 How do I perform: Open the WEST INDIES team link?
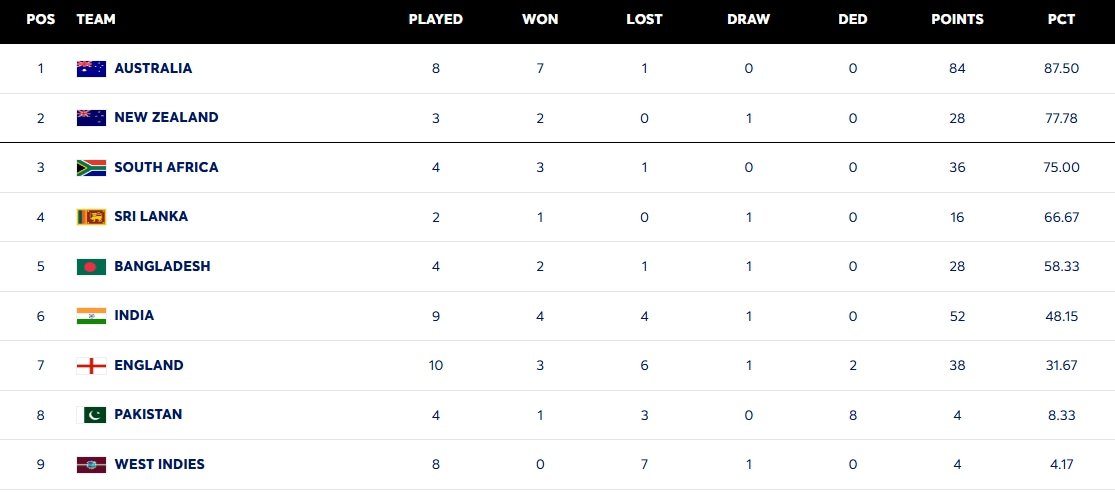tap(159, 464)
